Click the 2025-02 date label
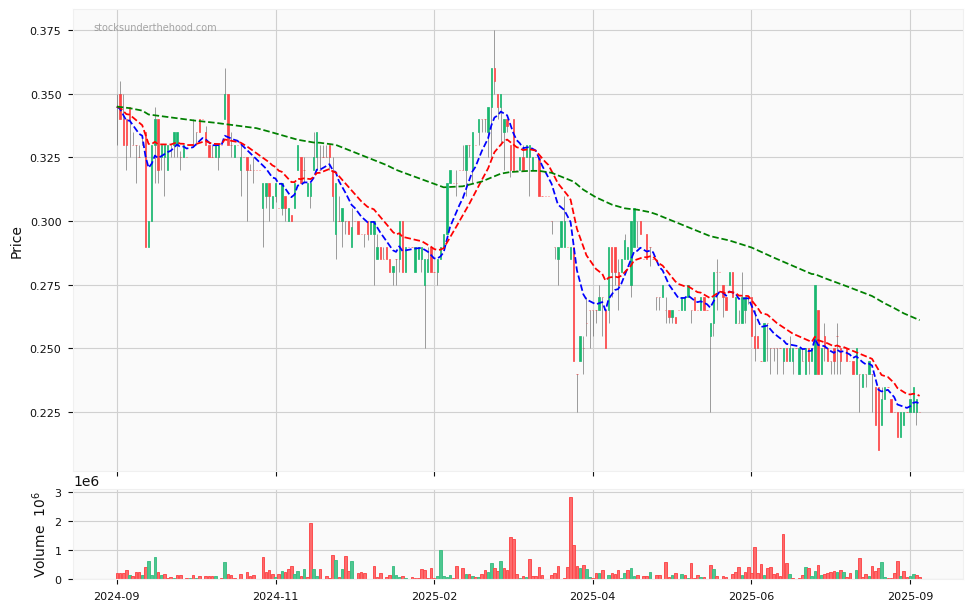This screenshot has width=973, height=611. [434, 597]
